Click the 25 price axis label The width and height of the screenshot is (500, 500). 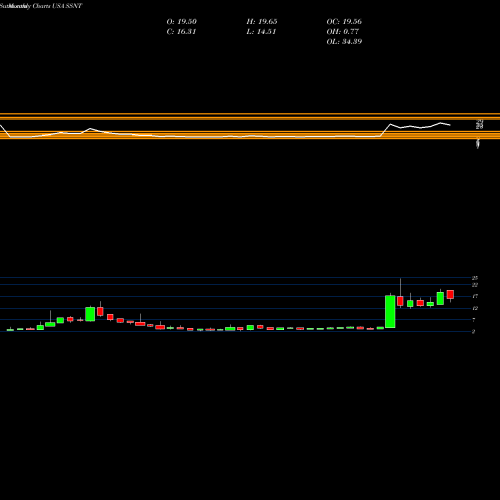click(475, 278)
